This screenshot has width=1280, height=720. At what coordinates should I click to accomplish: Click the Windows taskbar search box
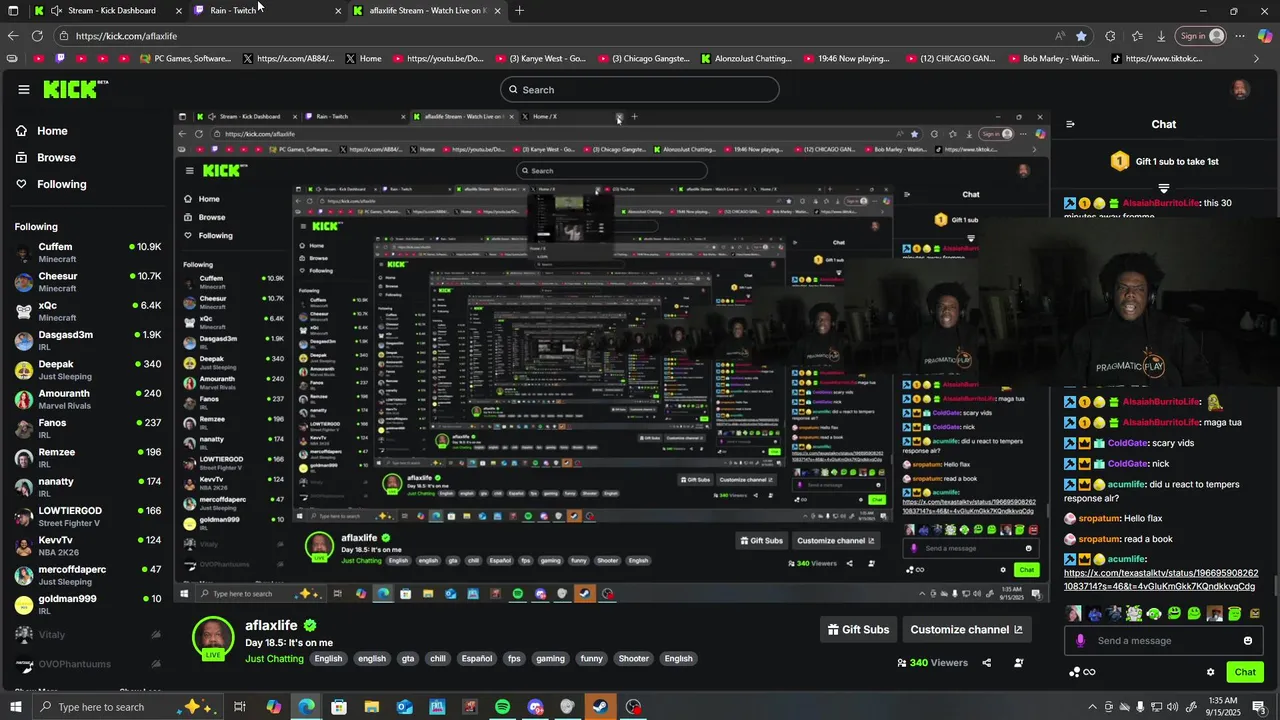point(126,707)
